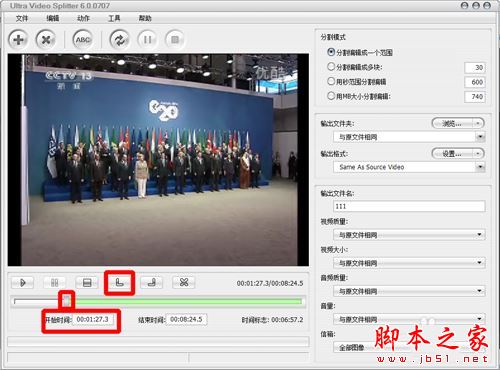This screenshot has height=370, width=500.
Task: Click the end time field 00:08:24.5
Action: pos(186,319)
